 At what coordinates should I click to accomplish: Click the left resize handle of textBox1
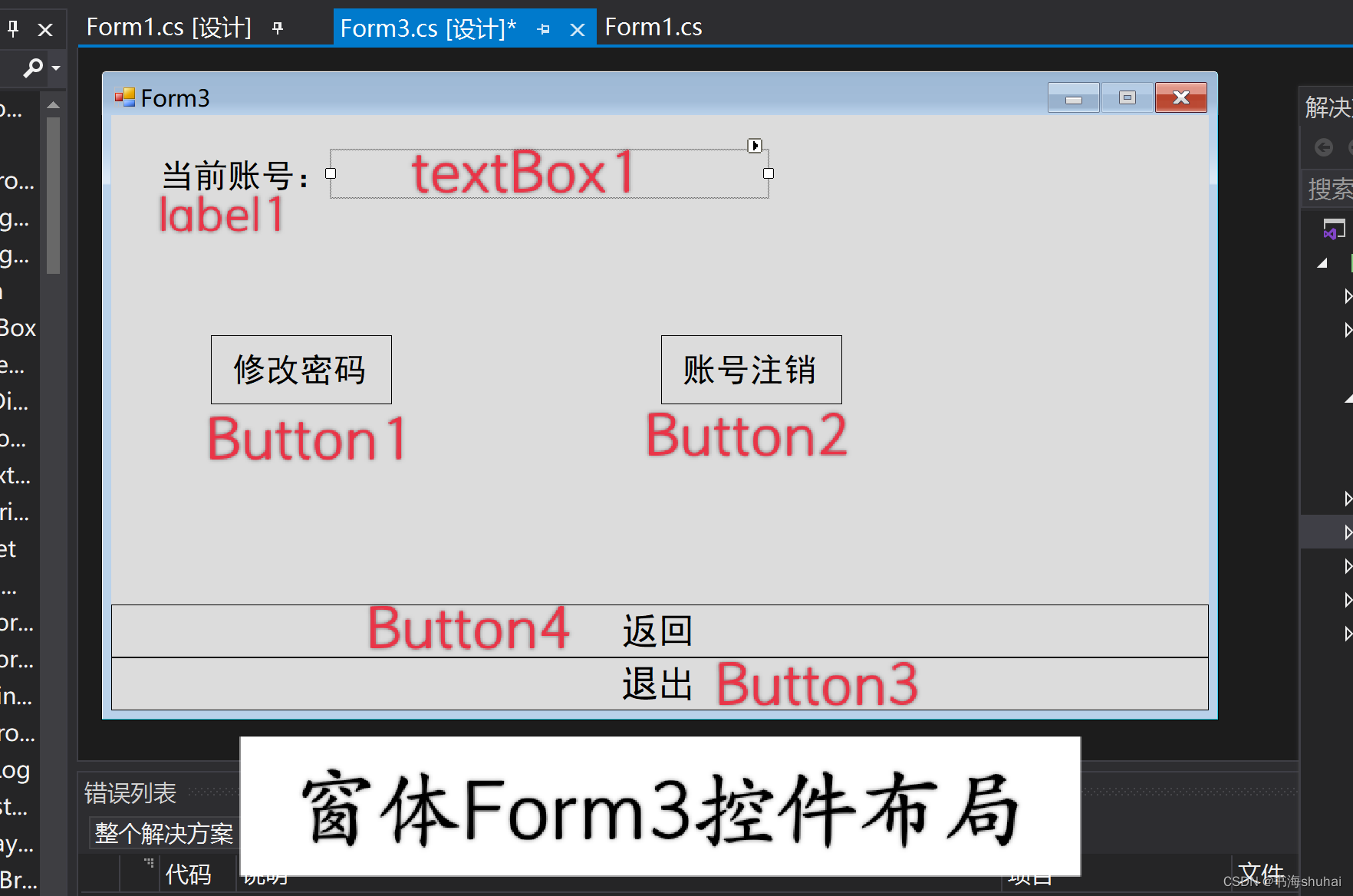(331, 173)
